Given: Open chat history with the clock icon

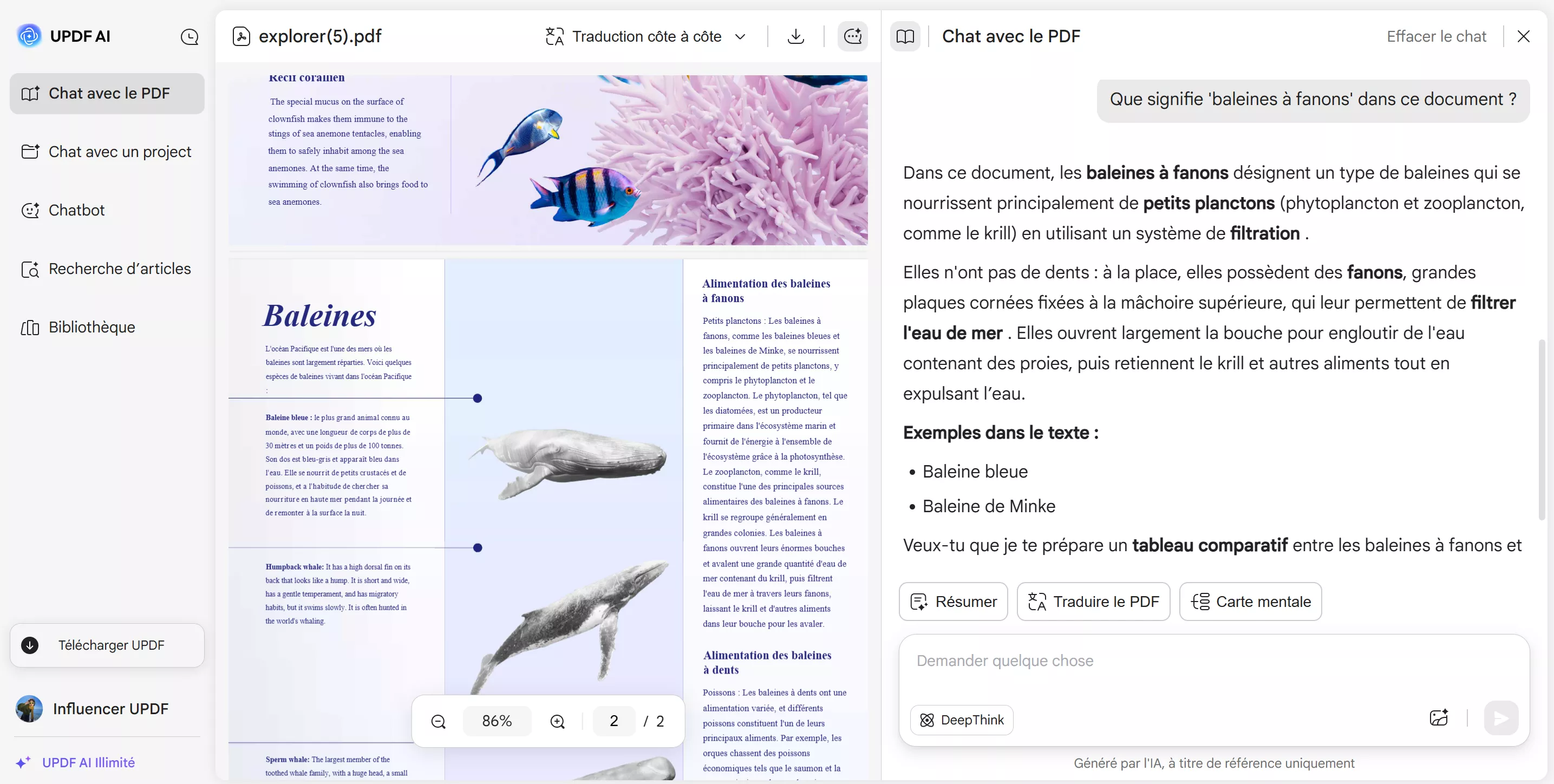Looking at the screenshot, I should 190,36.
